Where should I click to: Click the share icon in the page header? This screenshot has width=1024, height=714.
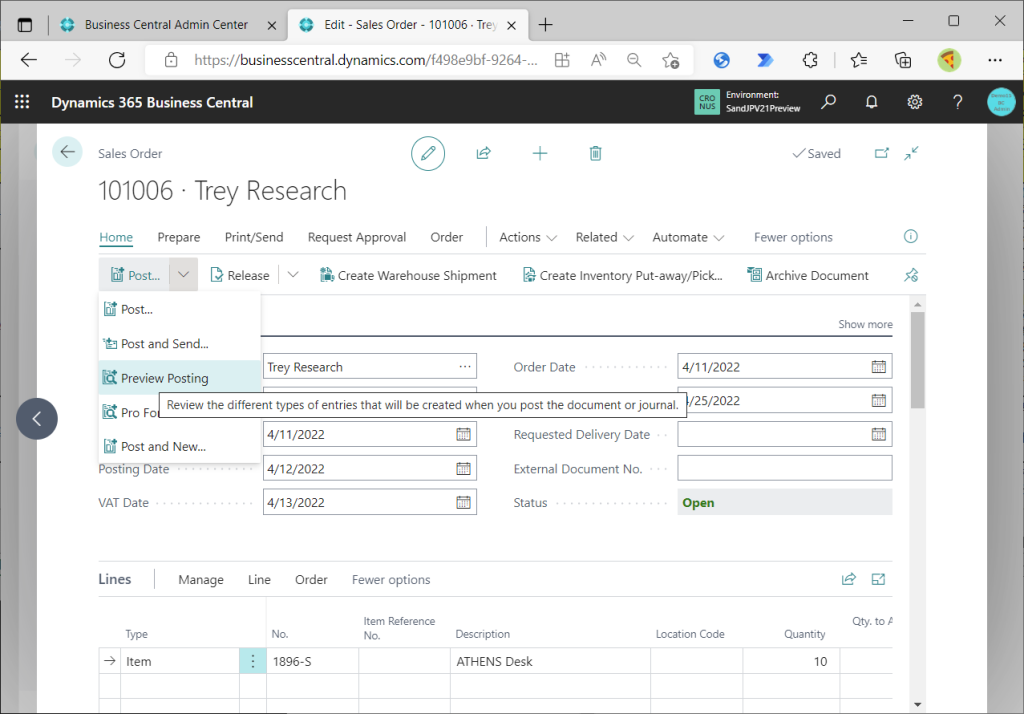(483, 154)
